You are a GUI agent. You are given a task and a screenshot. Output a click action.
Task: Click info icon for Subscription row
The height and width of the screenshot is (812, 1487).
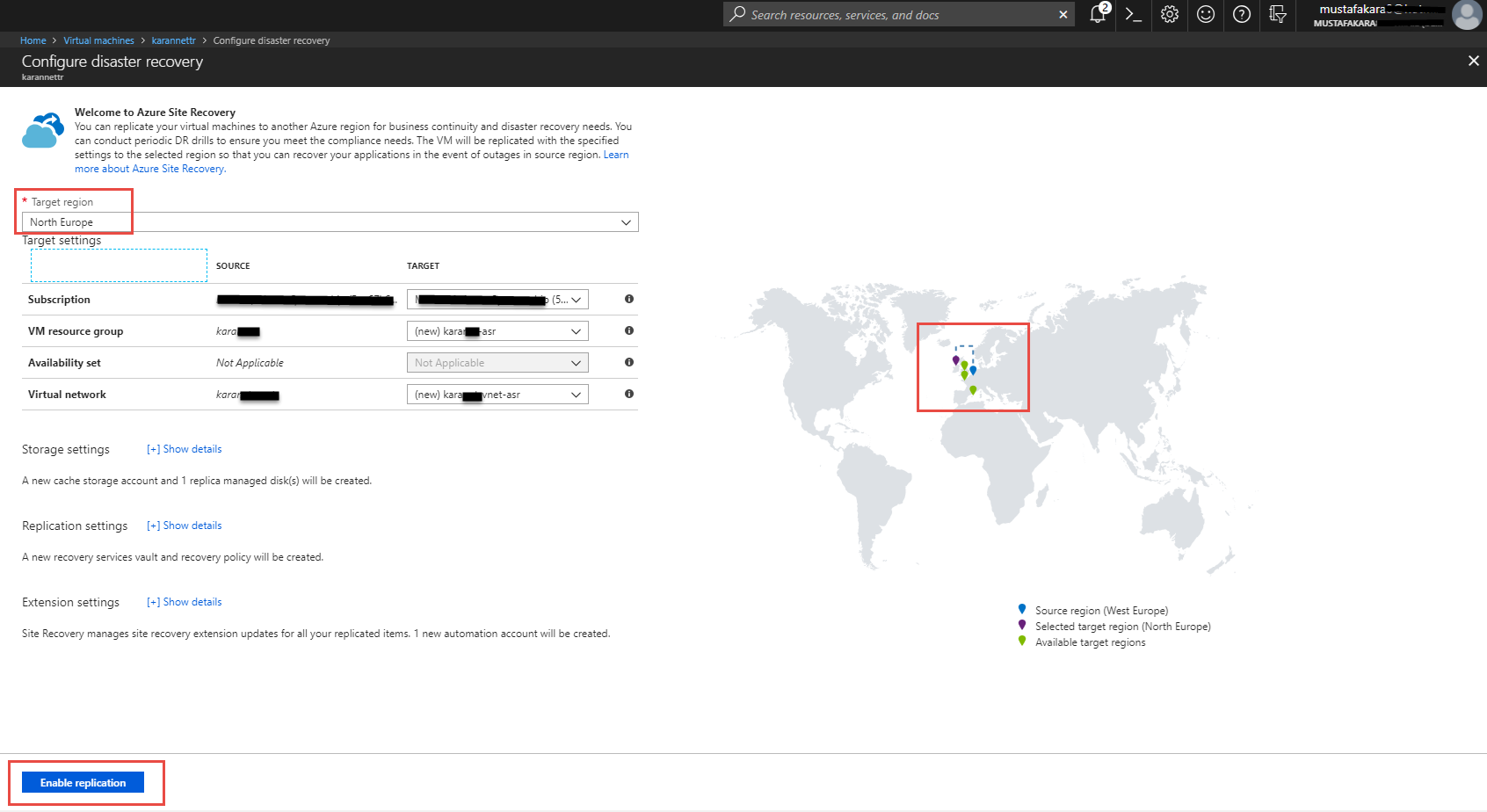[629, 299]
